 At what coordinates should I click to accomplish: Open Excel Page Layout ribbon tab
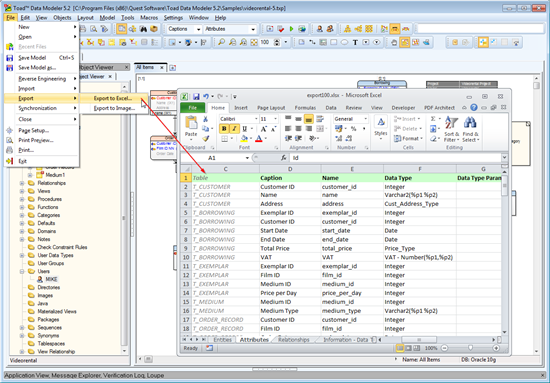click(271, 108)
